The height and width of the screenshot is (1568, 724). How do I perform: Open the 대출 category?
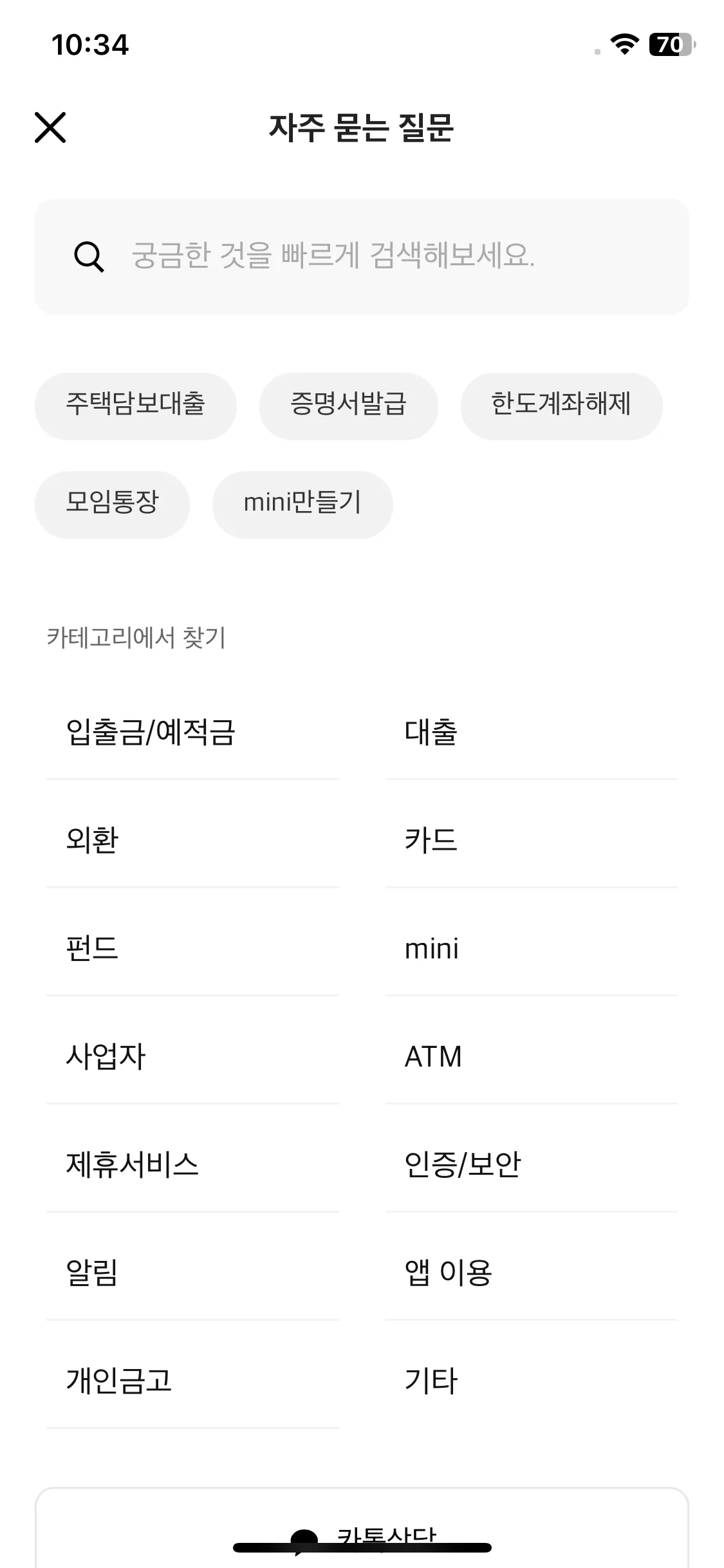532,732
